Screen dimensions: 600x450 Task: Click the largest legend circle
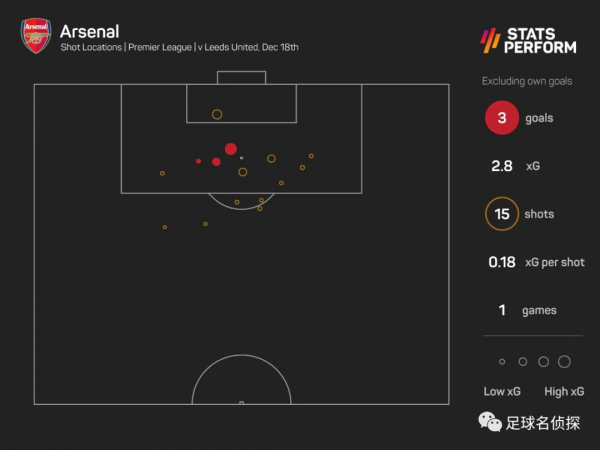(x=564, y=362)
